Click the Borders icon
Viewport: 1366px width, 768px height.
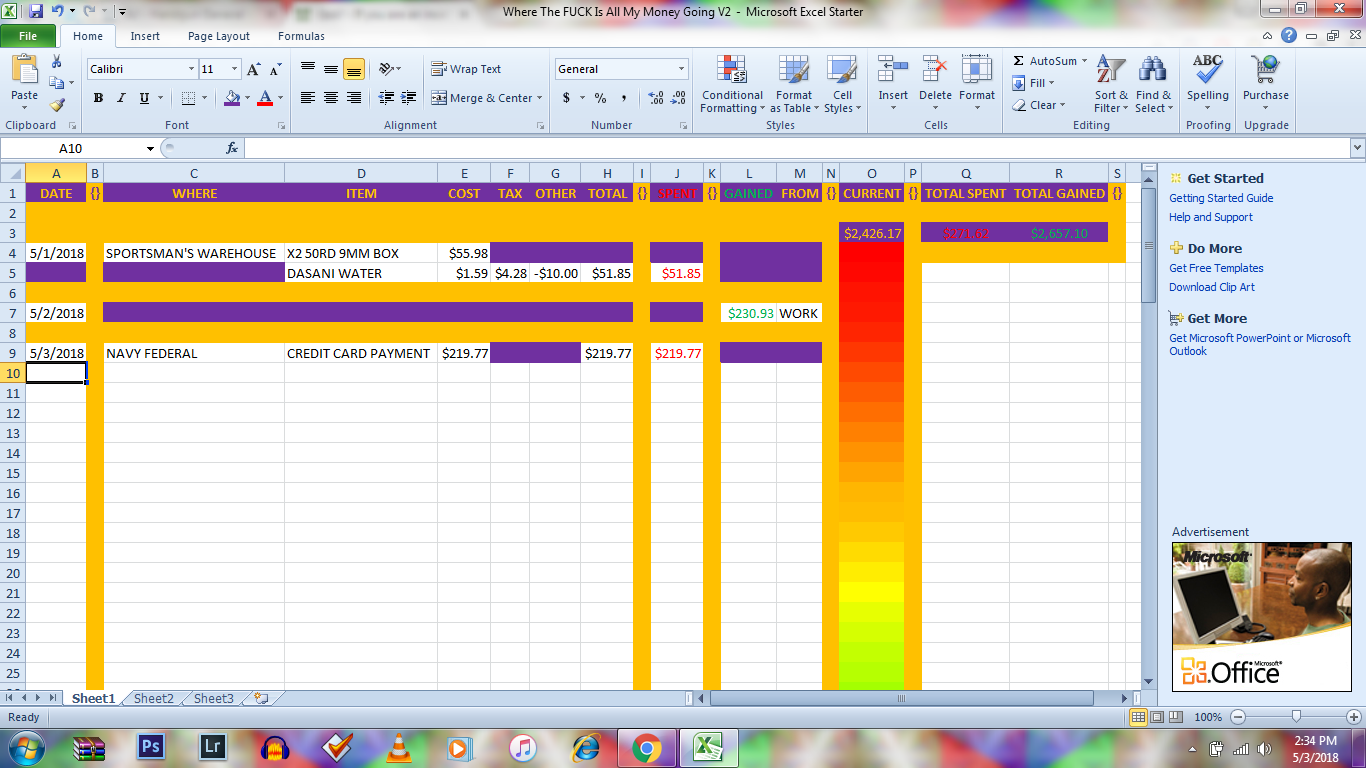(188, 98)
